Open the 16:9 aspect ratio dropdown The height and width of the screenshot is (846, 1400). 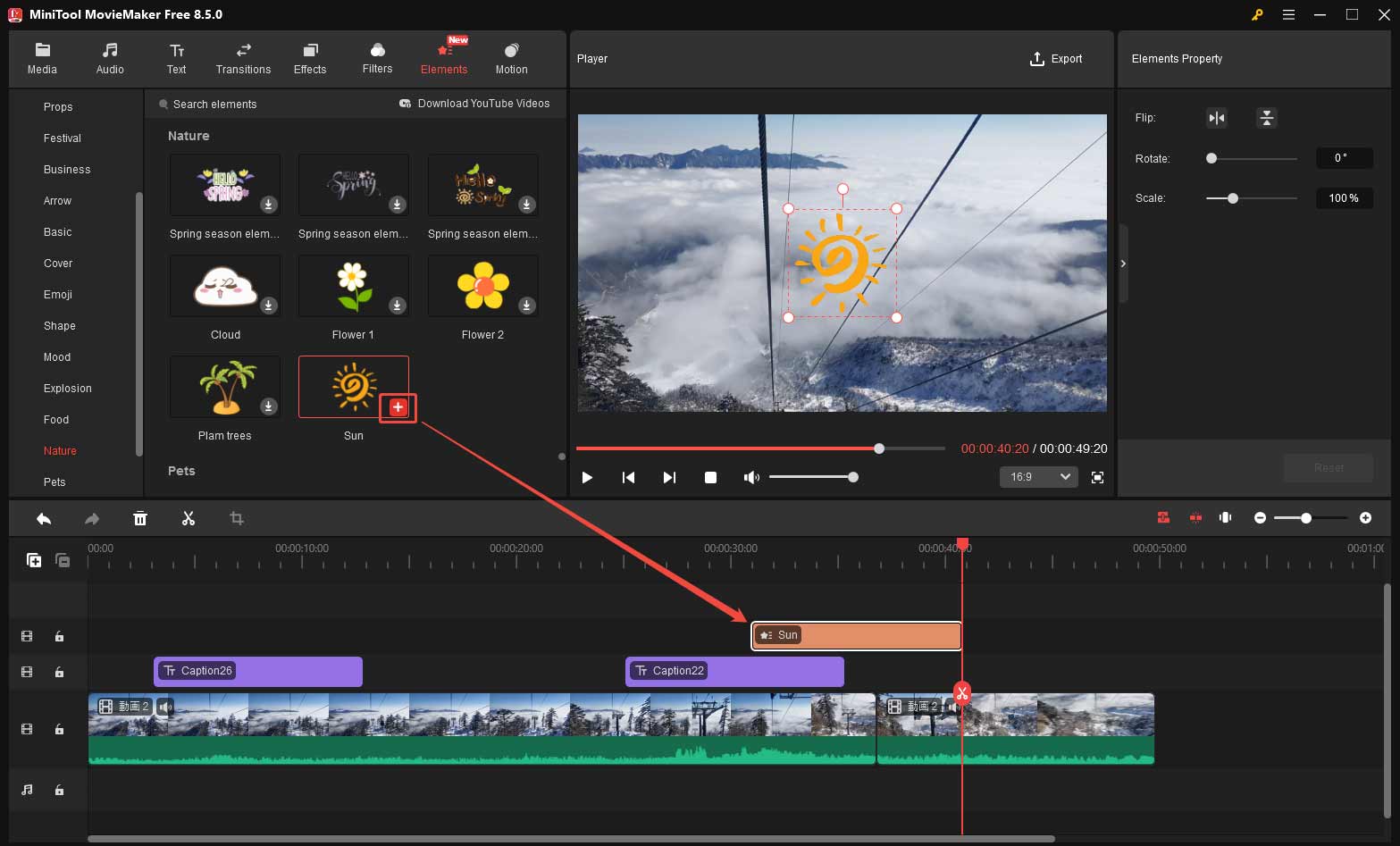[x=1037, y=476]
